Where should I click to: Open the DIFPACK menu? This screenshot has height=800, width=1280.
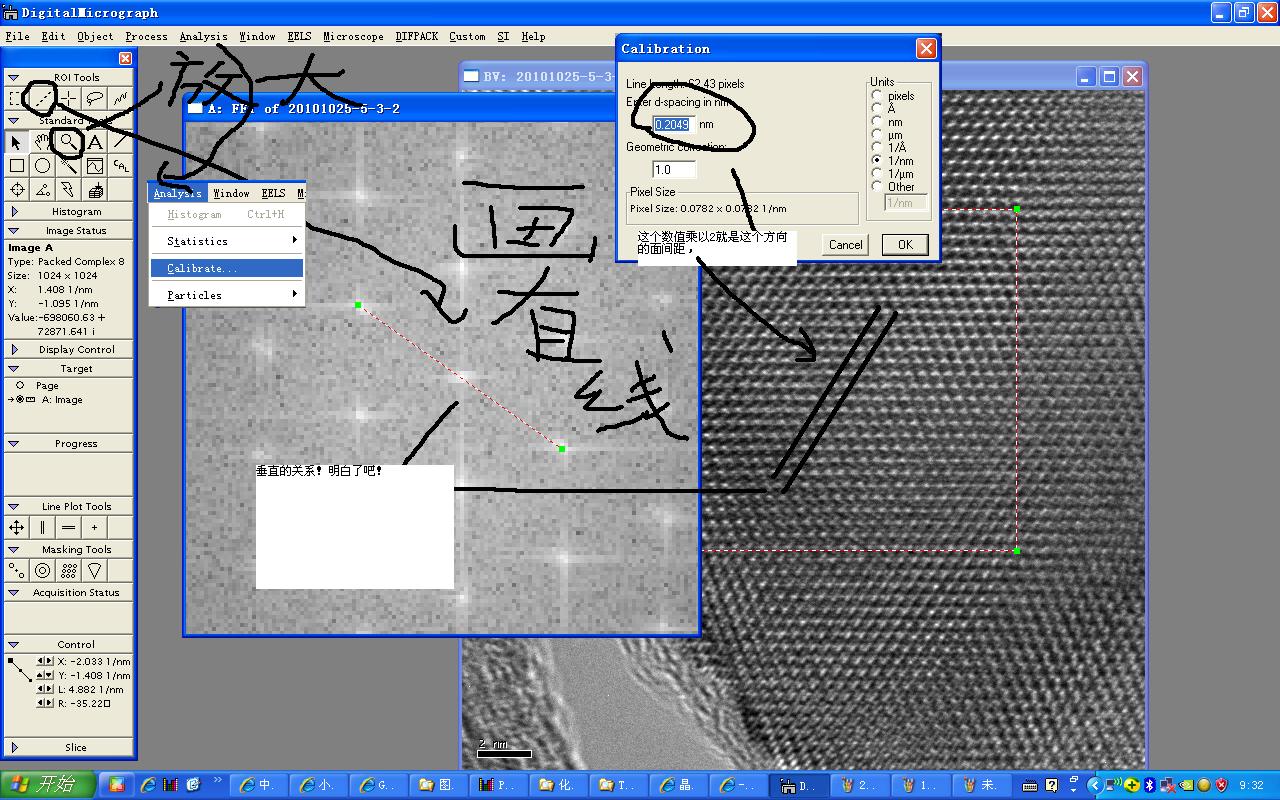point(416,36)
